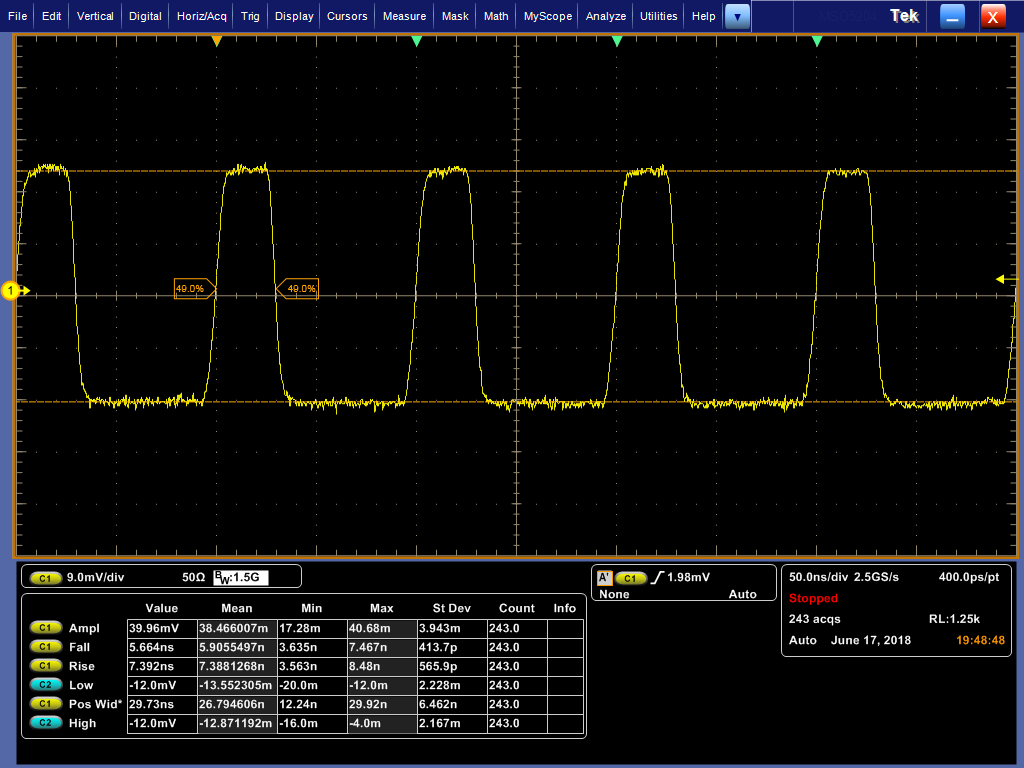Click the 50.0ns/div horizontal scale readout

[816, 577]
